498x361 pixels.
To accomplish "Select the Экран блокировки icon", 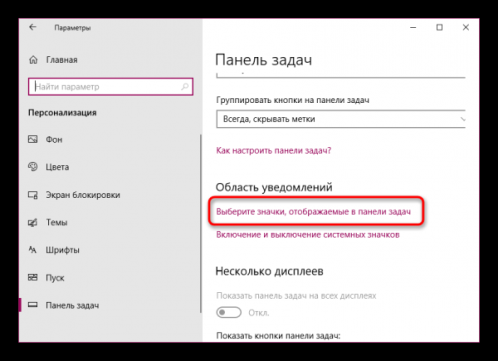I will [x=33, y=195].
